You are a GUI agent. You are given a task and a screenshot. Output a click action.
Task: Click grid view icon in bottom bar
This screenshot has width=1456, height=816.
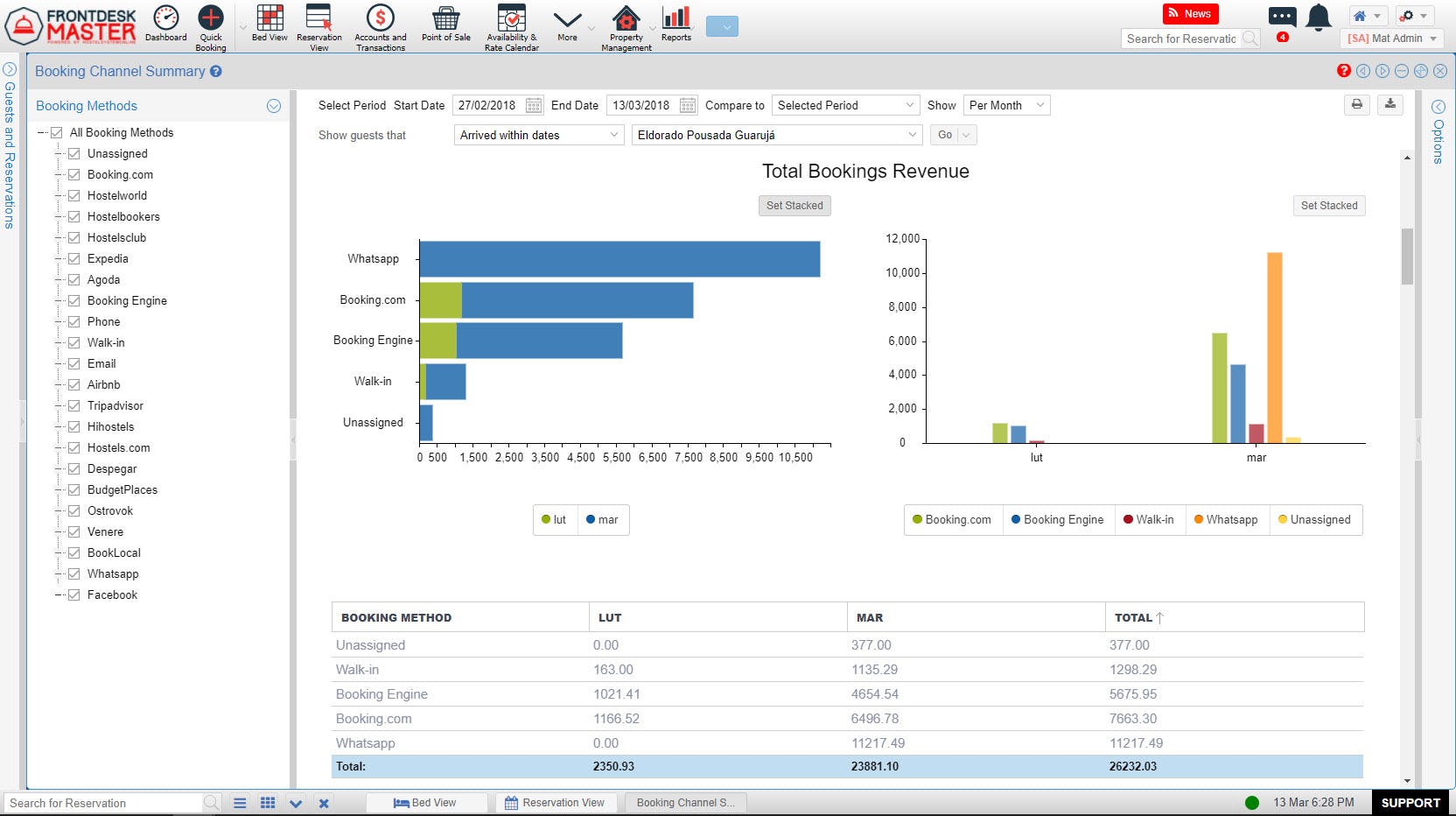tap(268, 803)
